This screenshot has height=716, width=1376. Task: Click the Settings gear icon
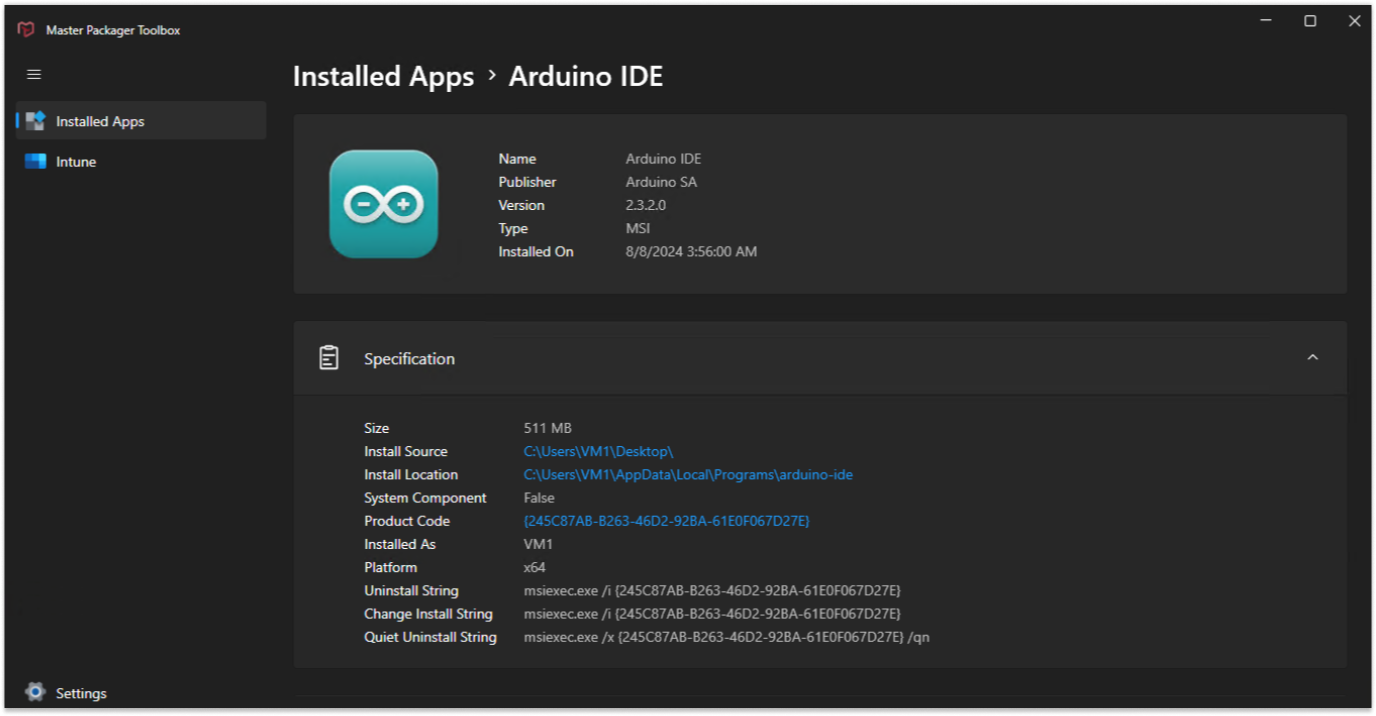tap(36, 692)
